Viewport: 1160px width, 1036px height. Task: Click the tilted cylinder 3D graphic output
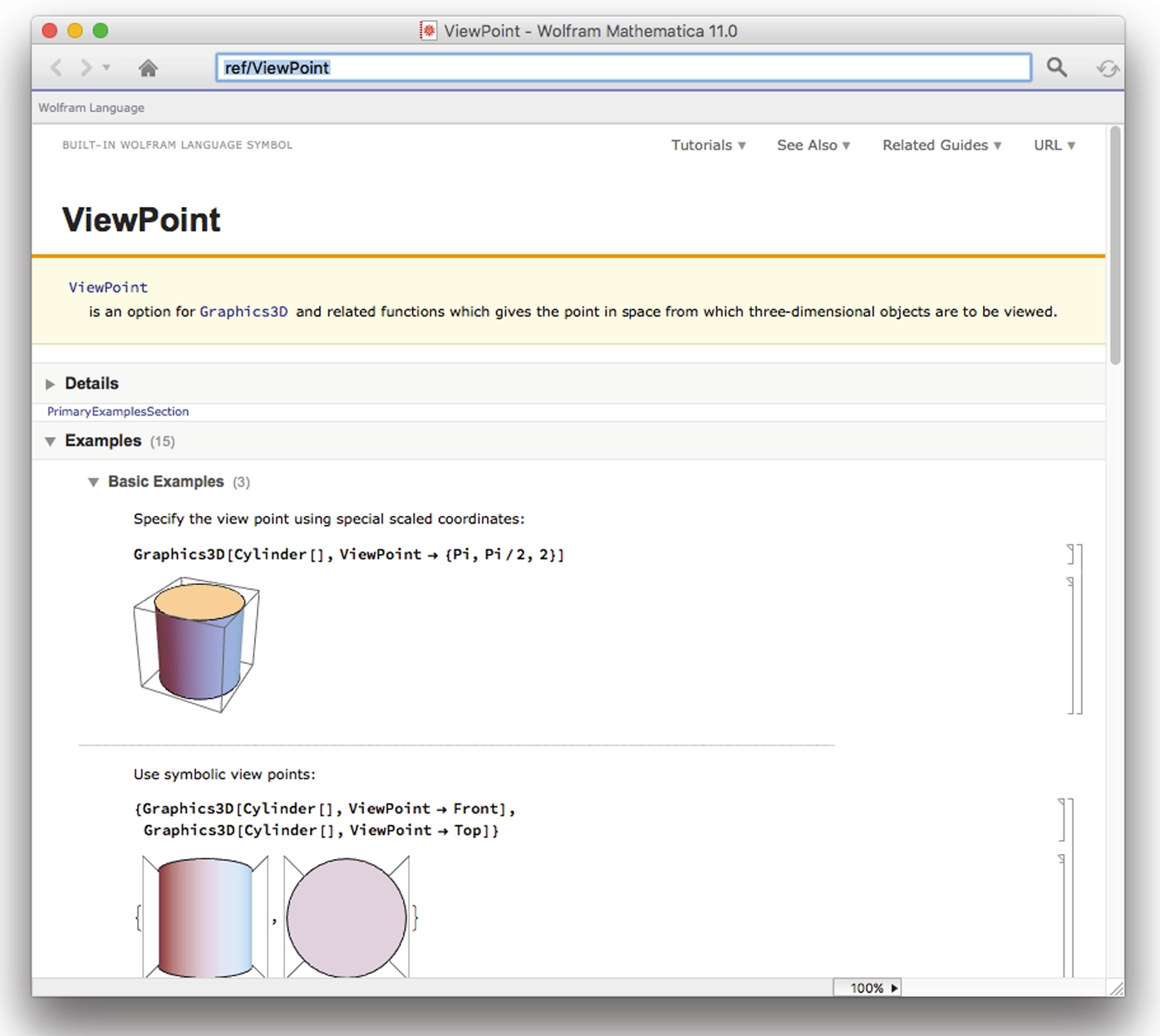197,645
